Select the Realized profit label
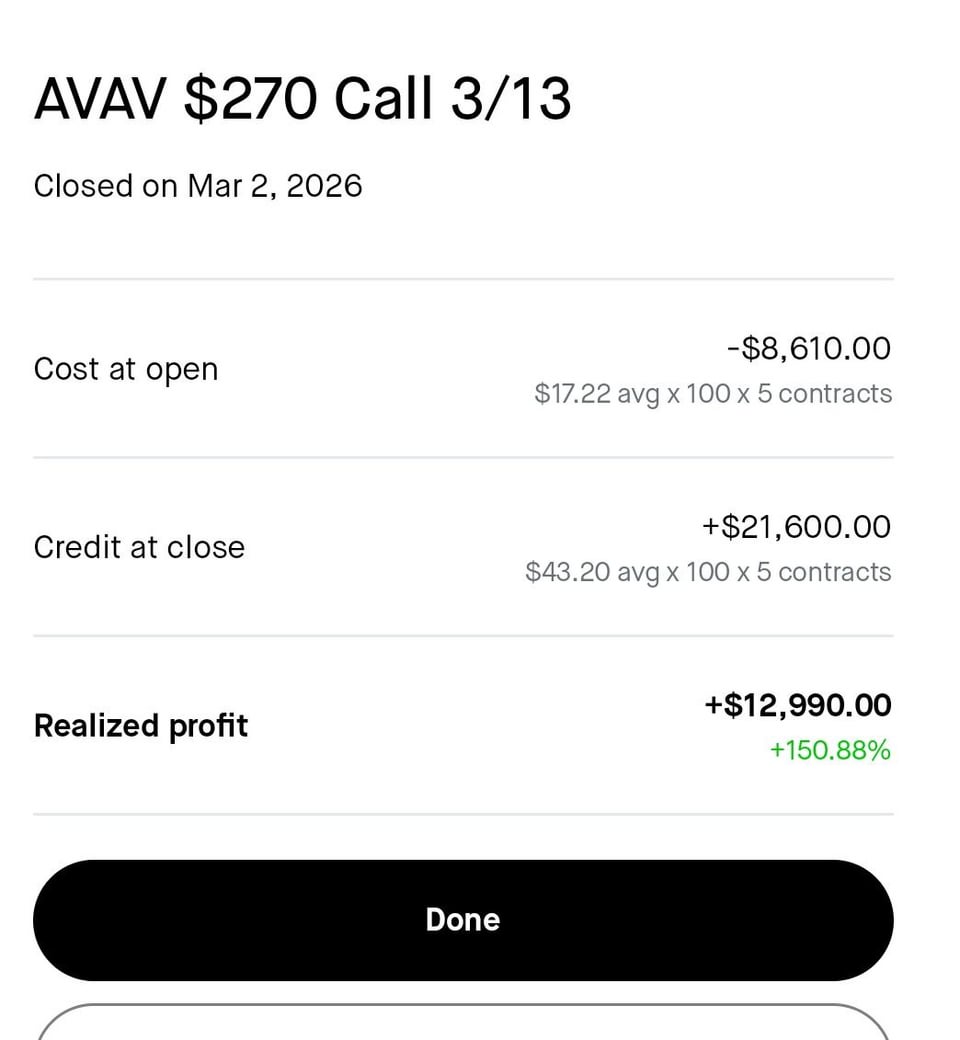Viewport: 960px width, 1040px height. (141, 725)
